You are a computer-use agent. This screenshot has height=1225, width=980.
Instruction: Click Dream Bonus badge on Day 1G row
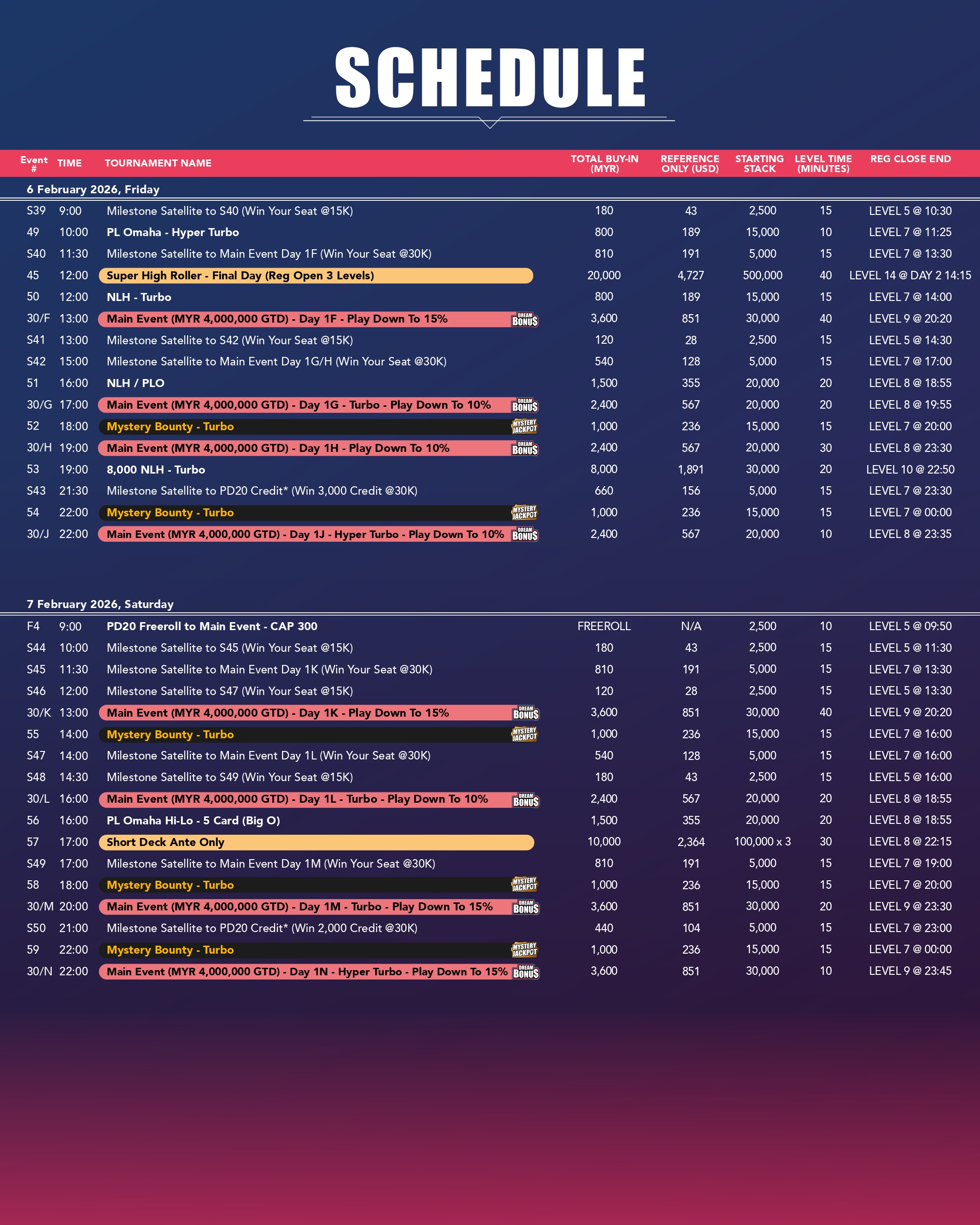(524, 405)
